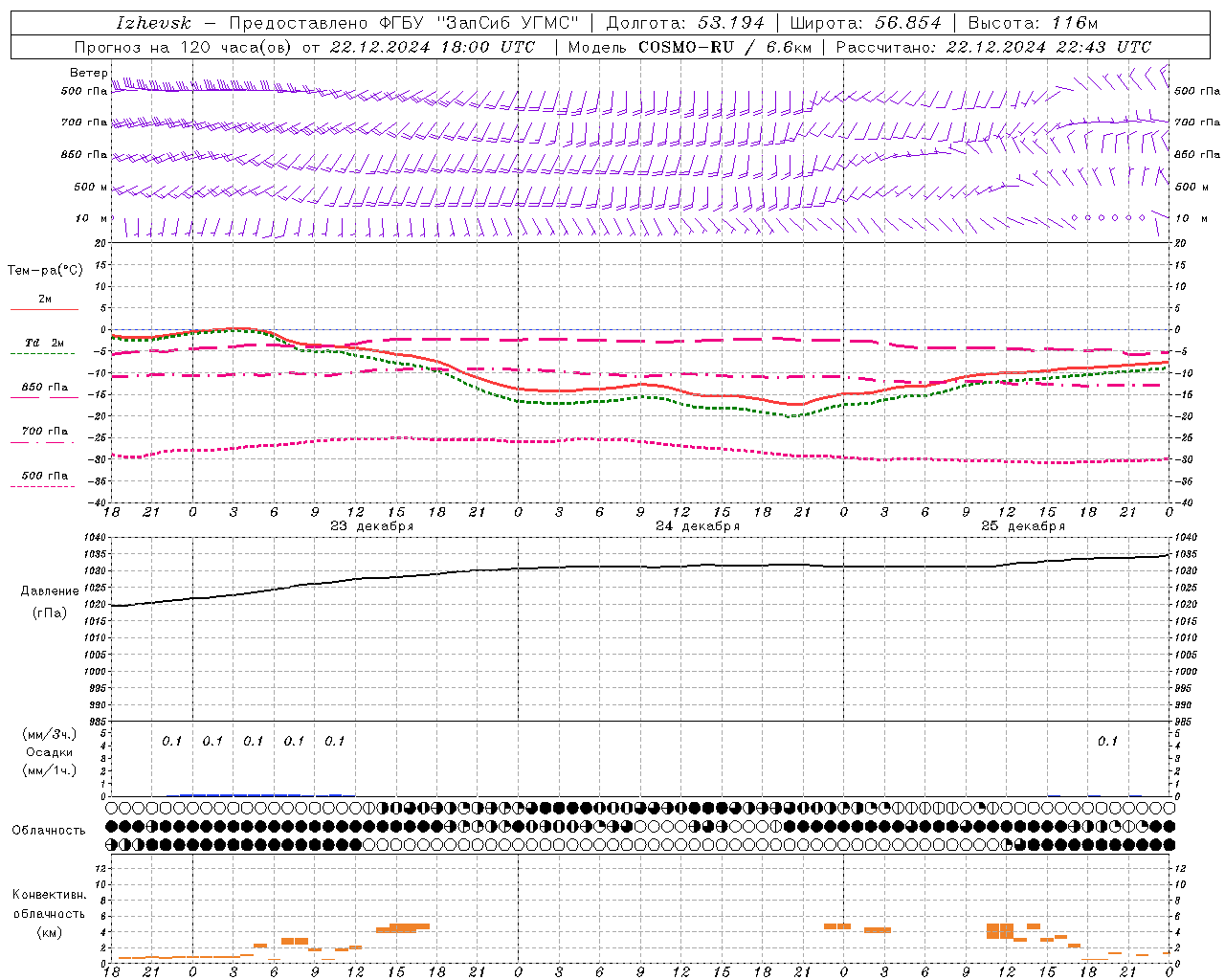Click the 0.1 precipitation value on 25 декабря
The image size is (1225, 980).
pyautogui.click(x=1107, y=741)
